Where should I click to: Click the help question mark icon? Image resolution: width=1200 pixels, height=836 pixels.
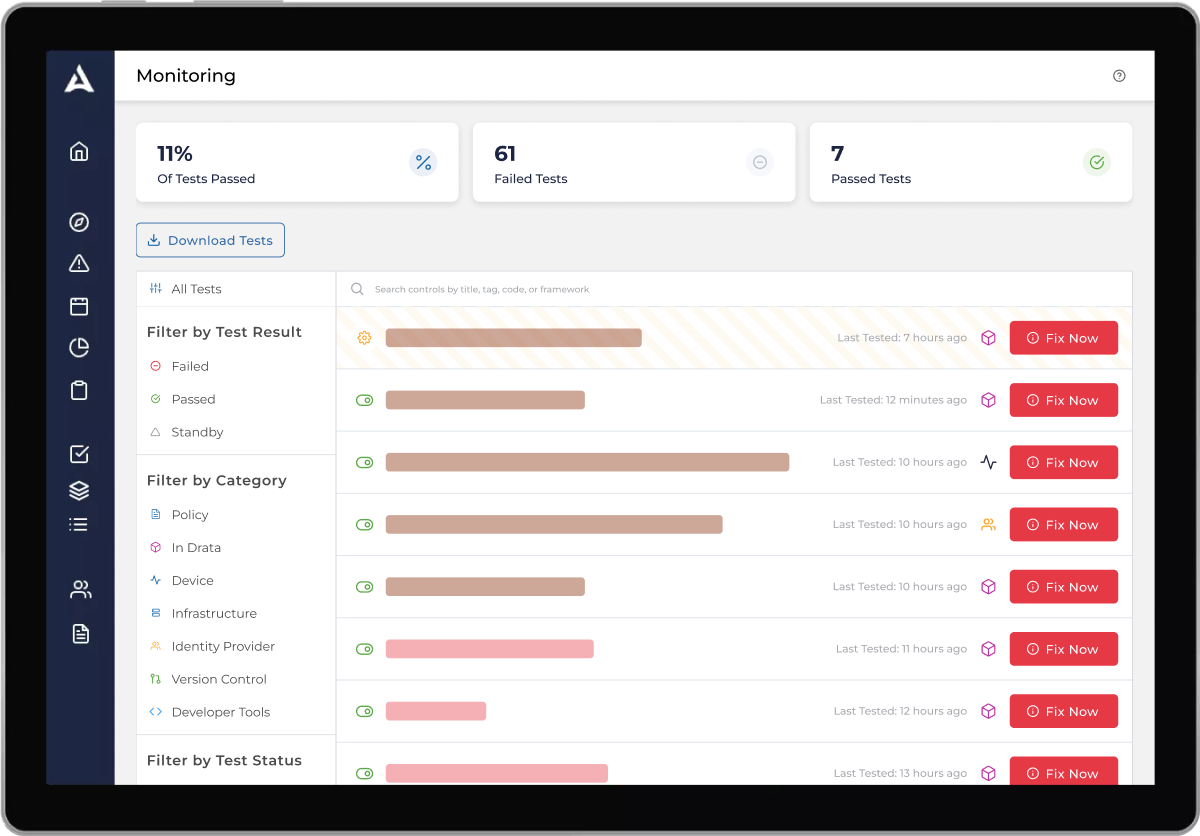[1119, 76]
